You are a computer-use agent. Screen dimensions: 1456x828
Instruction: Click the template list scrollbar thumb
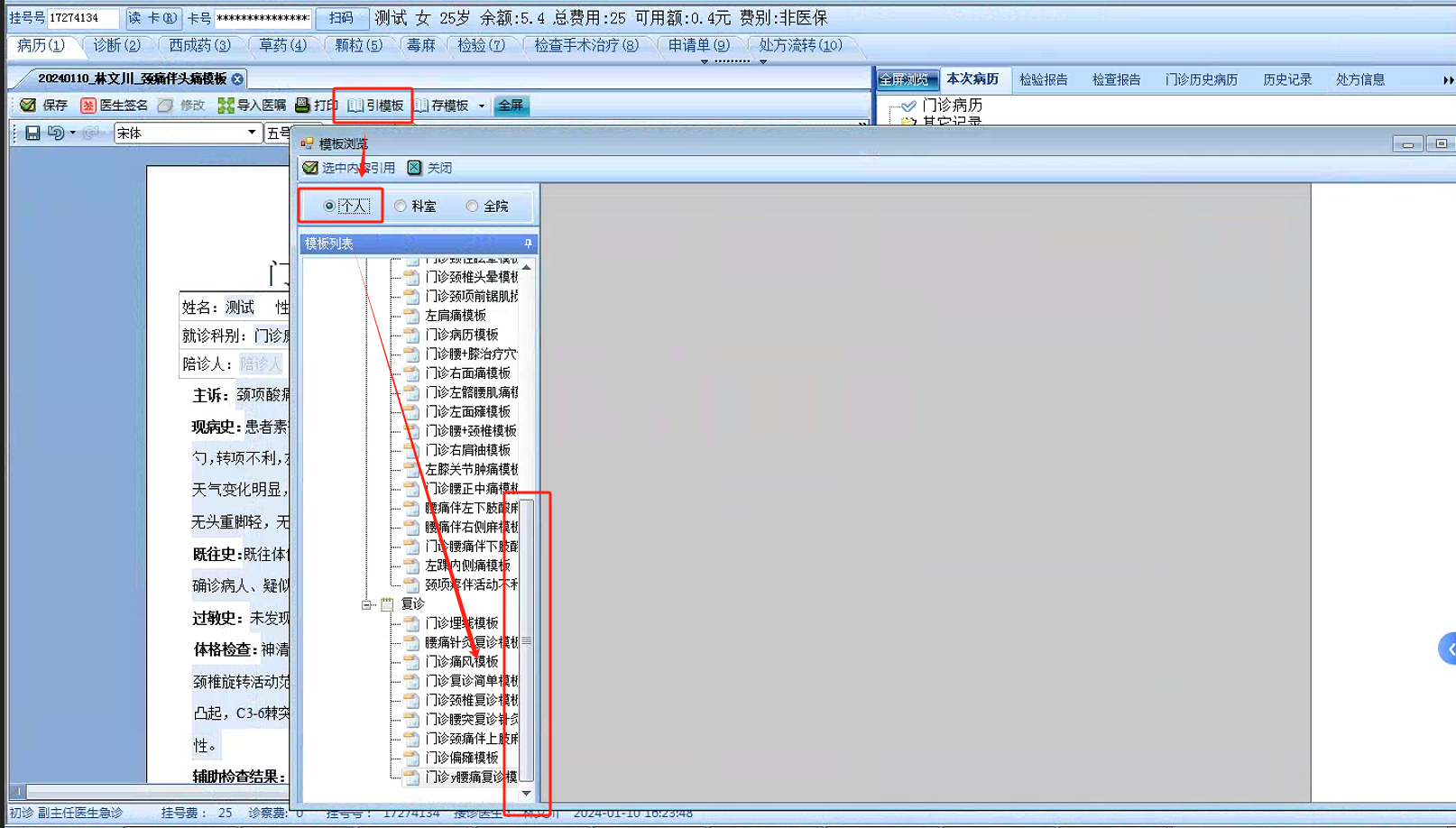click(527, 640)
